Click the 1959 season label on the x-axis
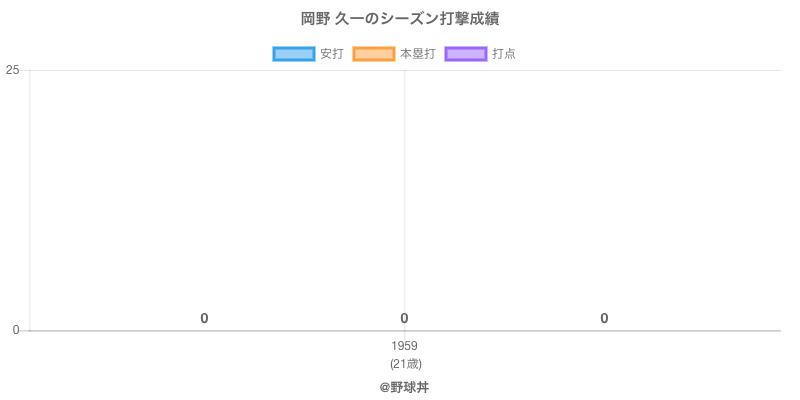 coord(405,346)
